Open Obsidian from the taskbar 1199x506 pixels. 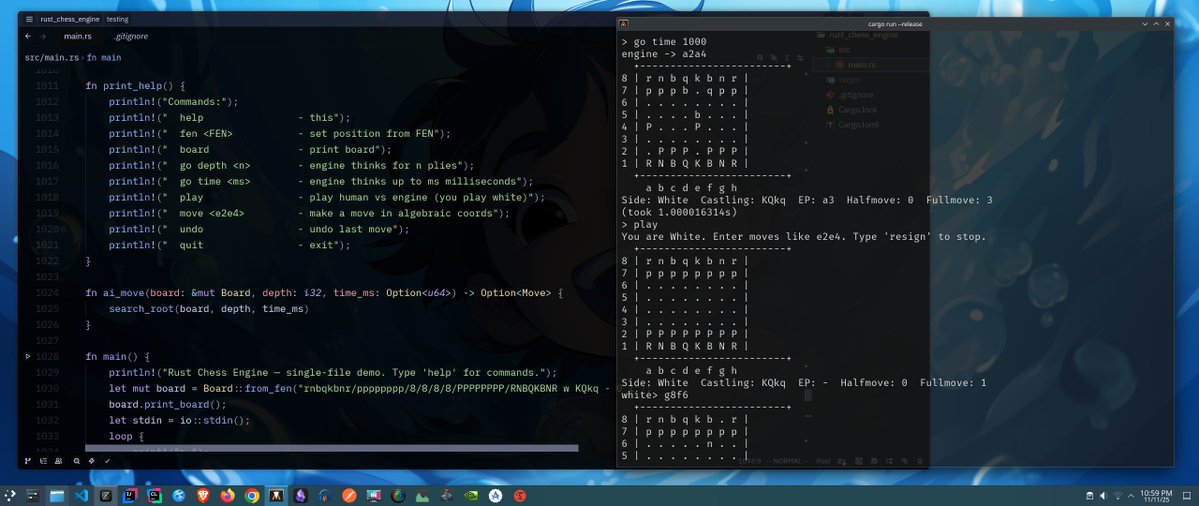(301, 495)
